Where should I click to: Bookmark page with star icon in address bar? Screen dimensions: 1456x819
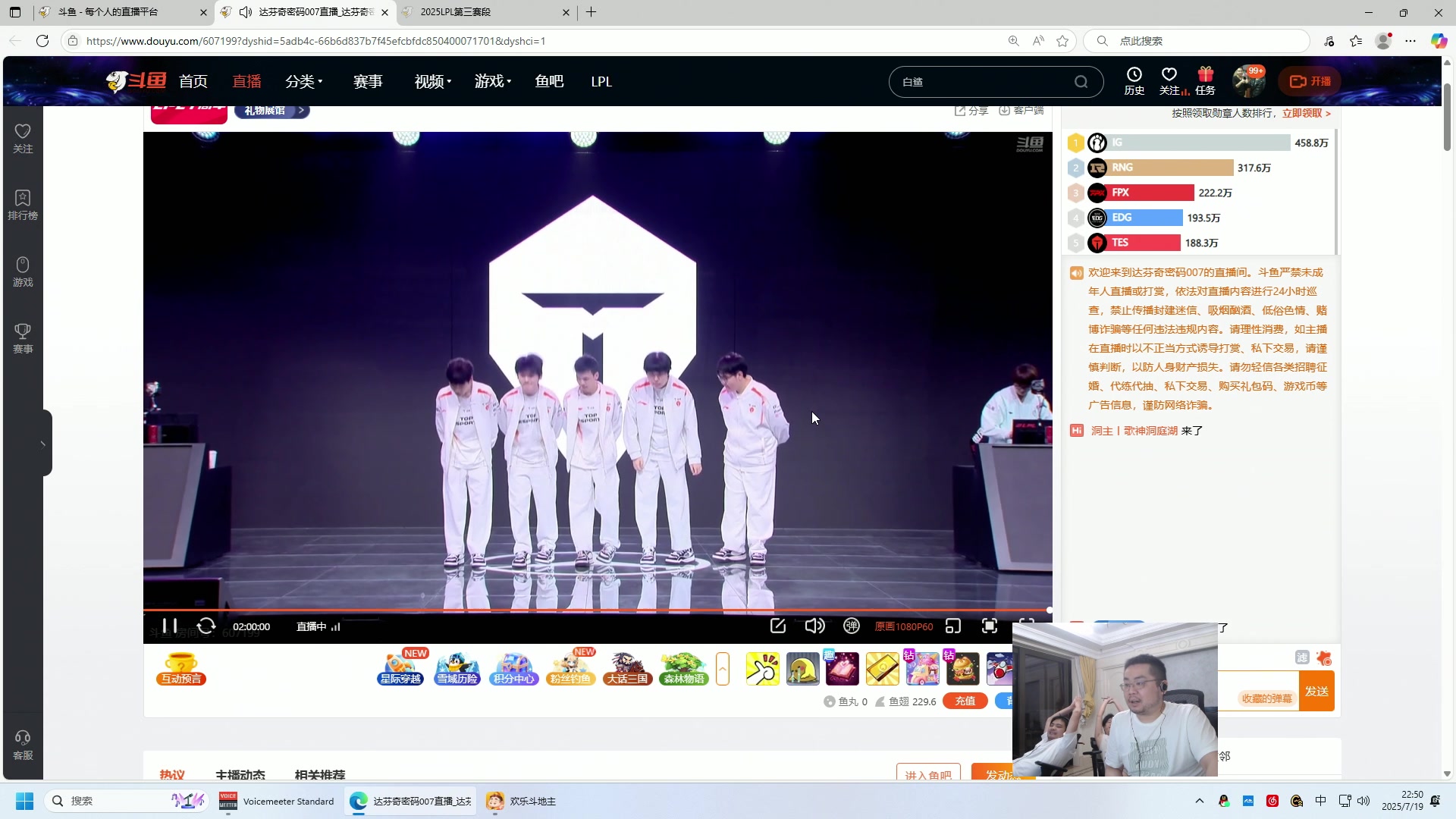tap(1062, 41)
